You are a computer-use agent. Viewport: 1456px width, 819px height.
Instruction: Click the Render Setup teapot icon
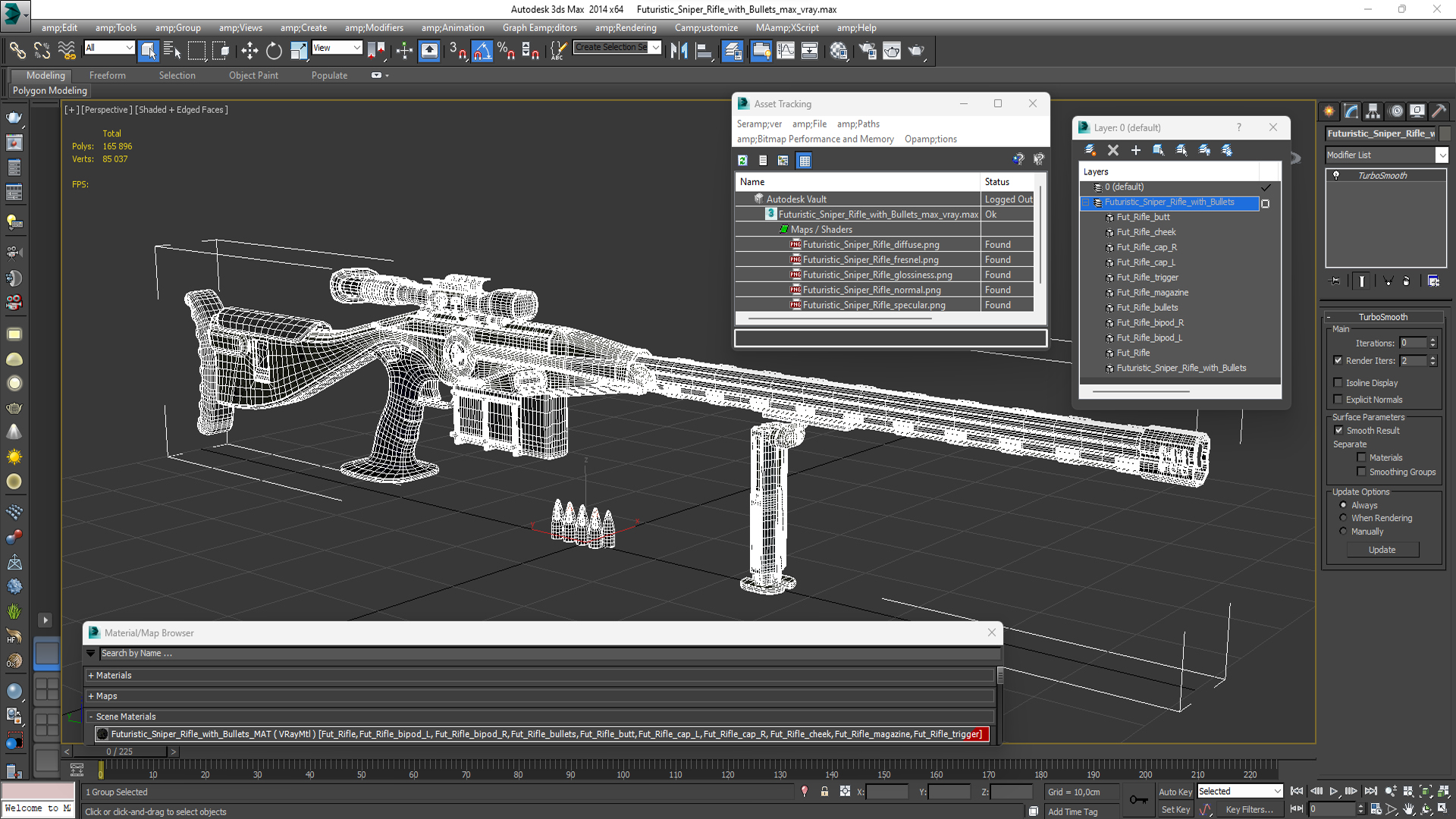pyautogui.click(x=868, y=51)
